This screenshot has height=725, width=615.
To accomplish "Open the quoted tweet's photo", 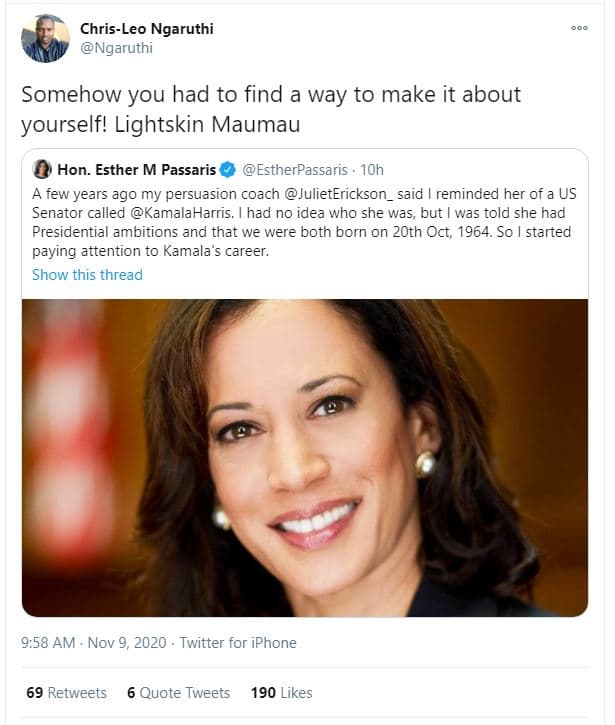I will pos(304,456).
